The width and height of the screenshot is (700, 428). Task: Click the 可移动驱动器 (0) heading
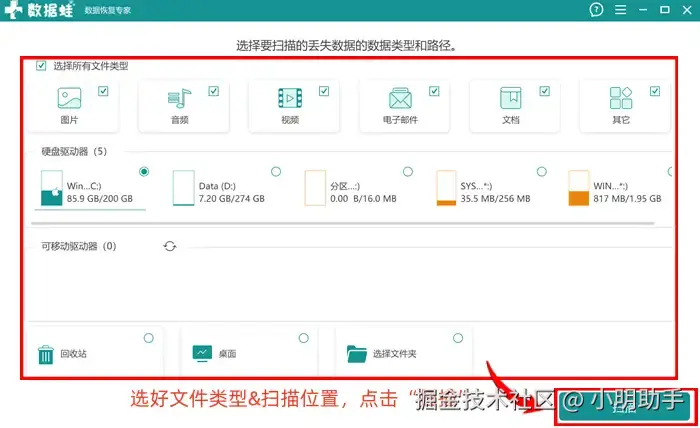[x=79, y=246]
